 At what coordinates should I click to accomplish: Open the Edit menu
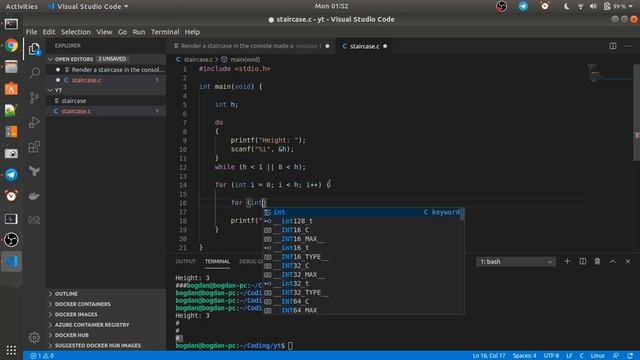coord(49,32)
